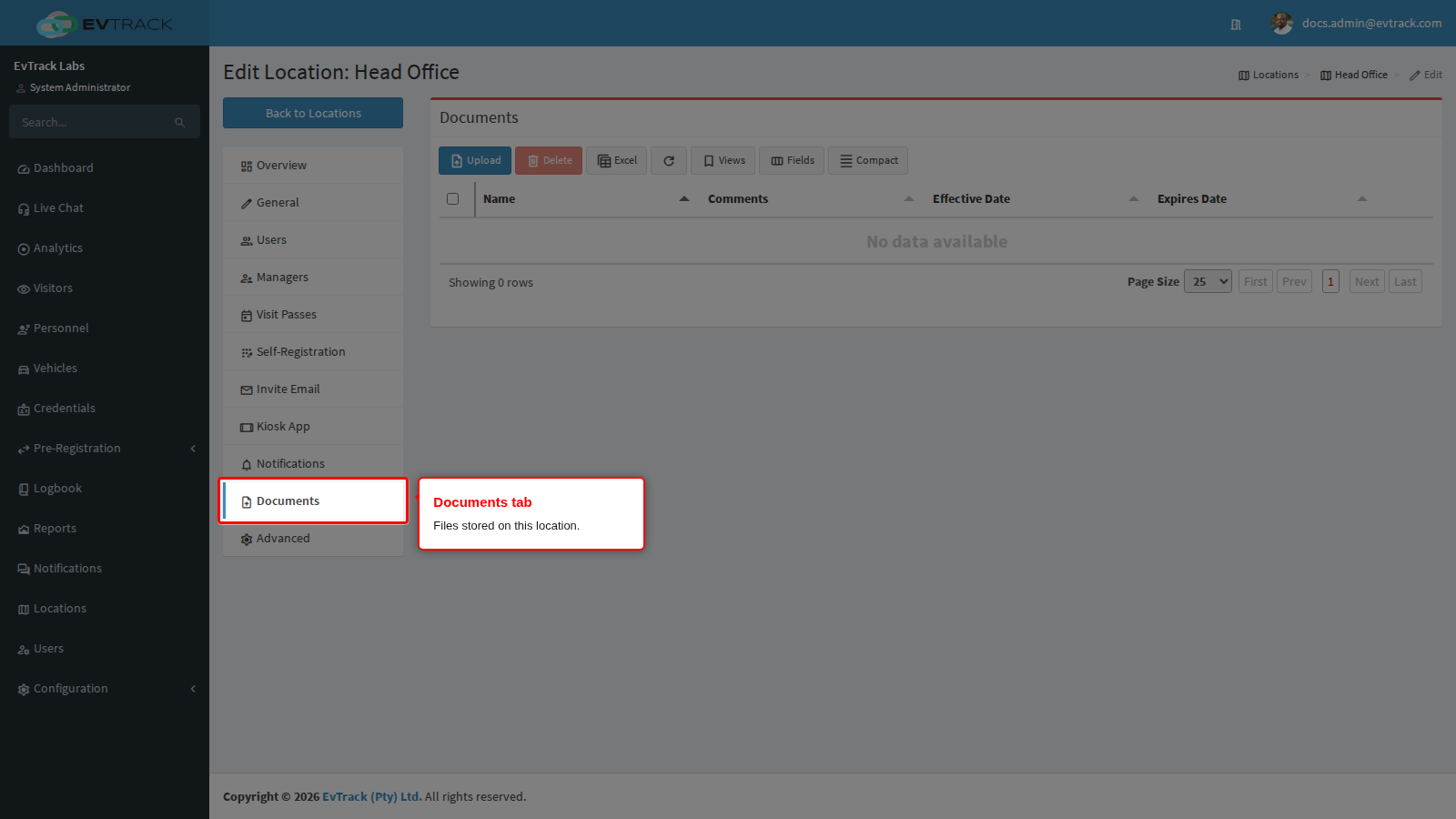Open the Views button
1456x819 pixels.
click(723, 161)
